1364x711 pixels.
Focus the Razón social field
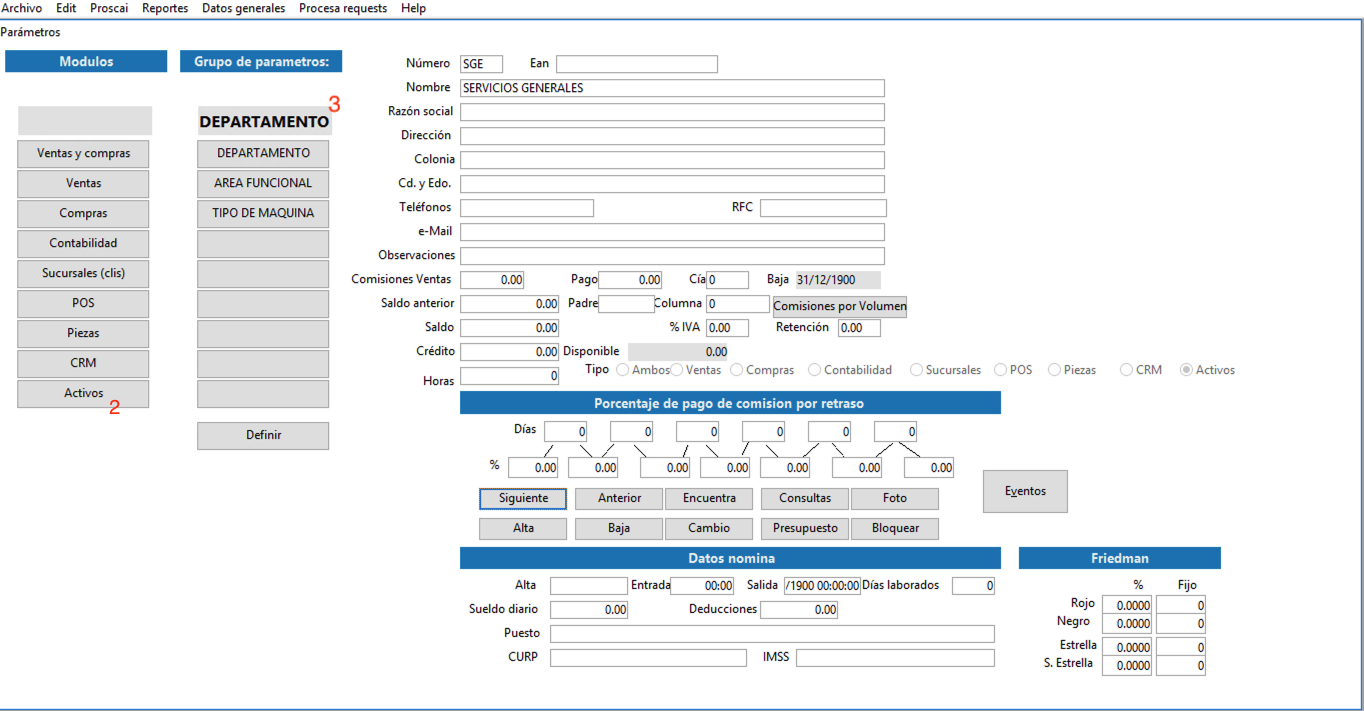coord(673,112)
